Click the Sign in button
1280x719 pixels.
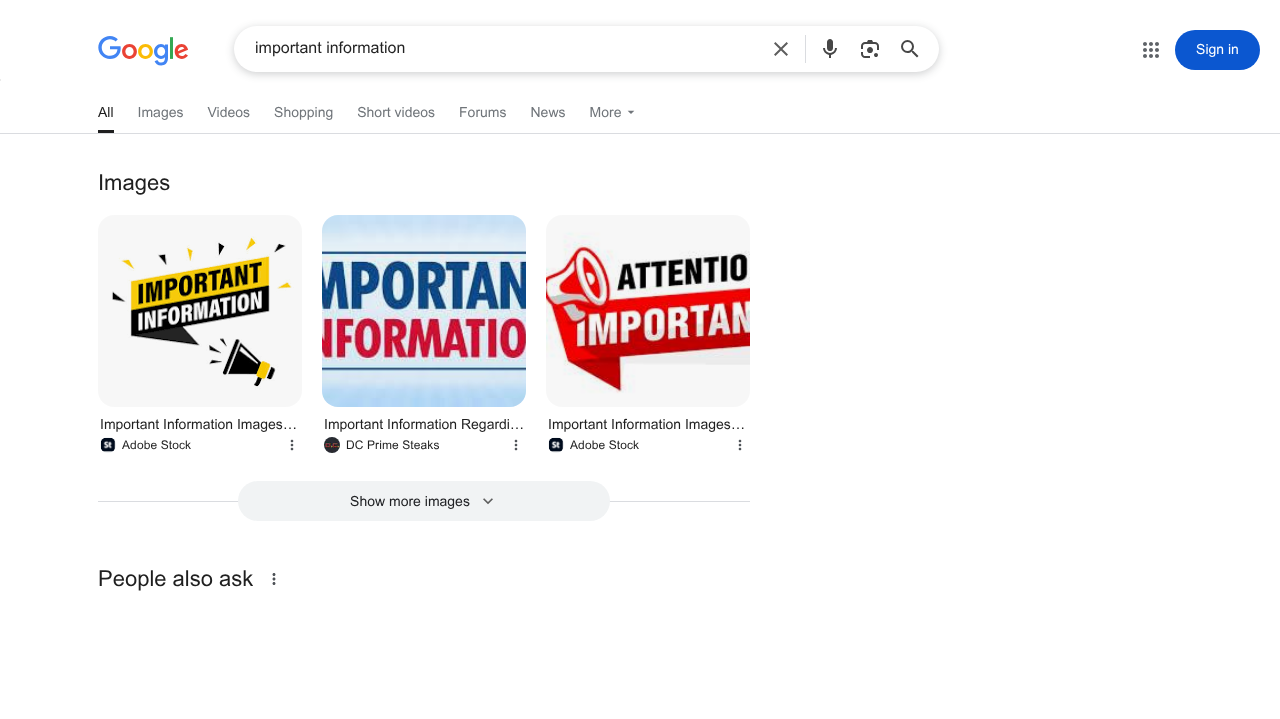point(1217,50)
